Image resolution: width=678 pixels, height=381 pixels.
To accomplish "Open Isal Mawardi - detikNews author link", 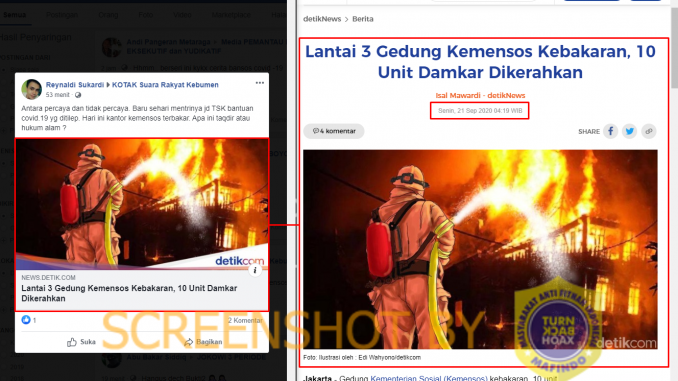I will pos(480,95).
